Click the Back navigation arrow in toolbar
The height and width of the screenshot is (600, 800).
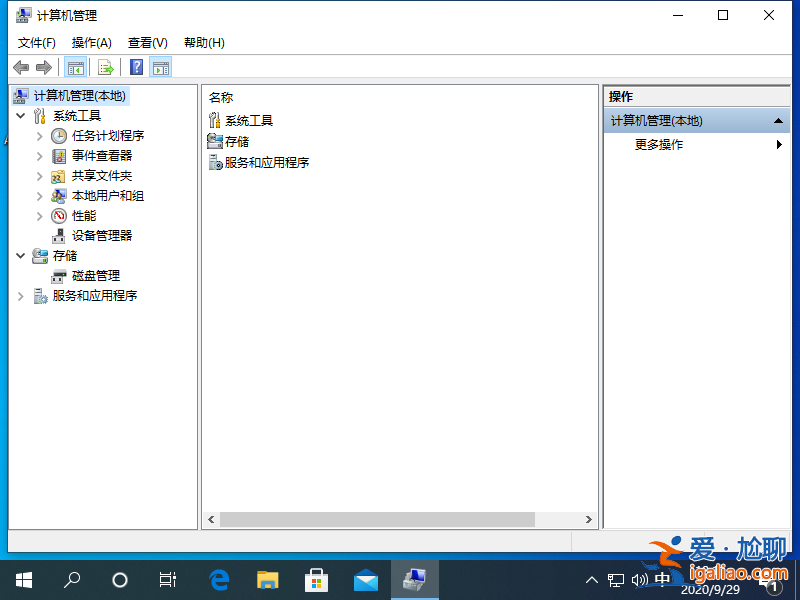[21, 67]
